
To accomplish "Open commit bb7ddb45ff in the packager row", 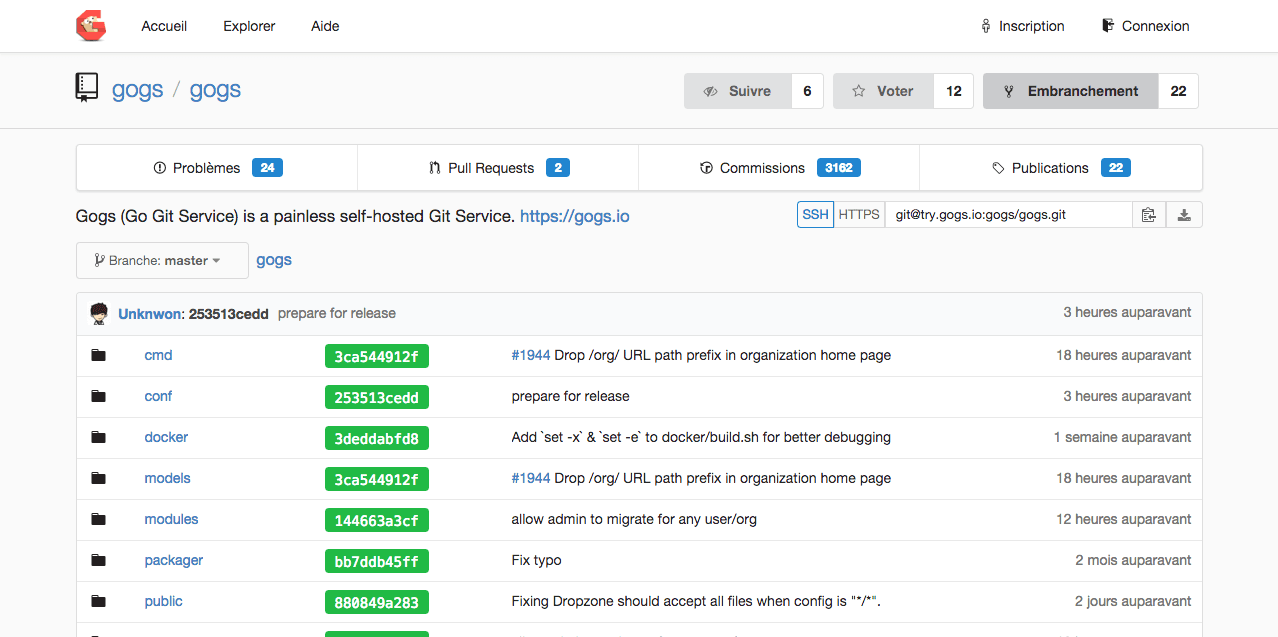I will pos(377,561).
